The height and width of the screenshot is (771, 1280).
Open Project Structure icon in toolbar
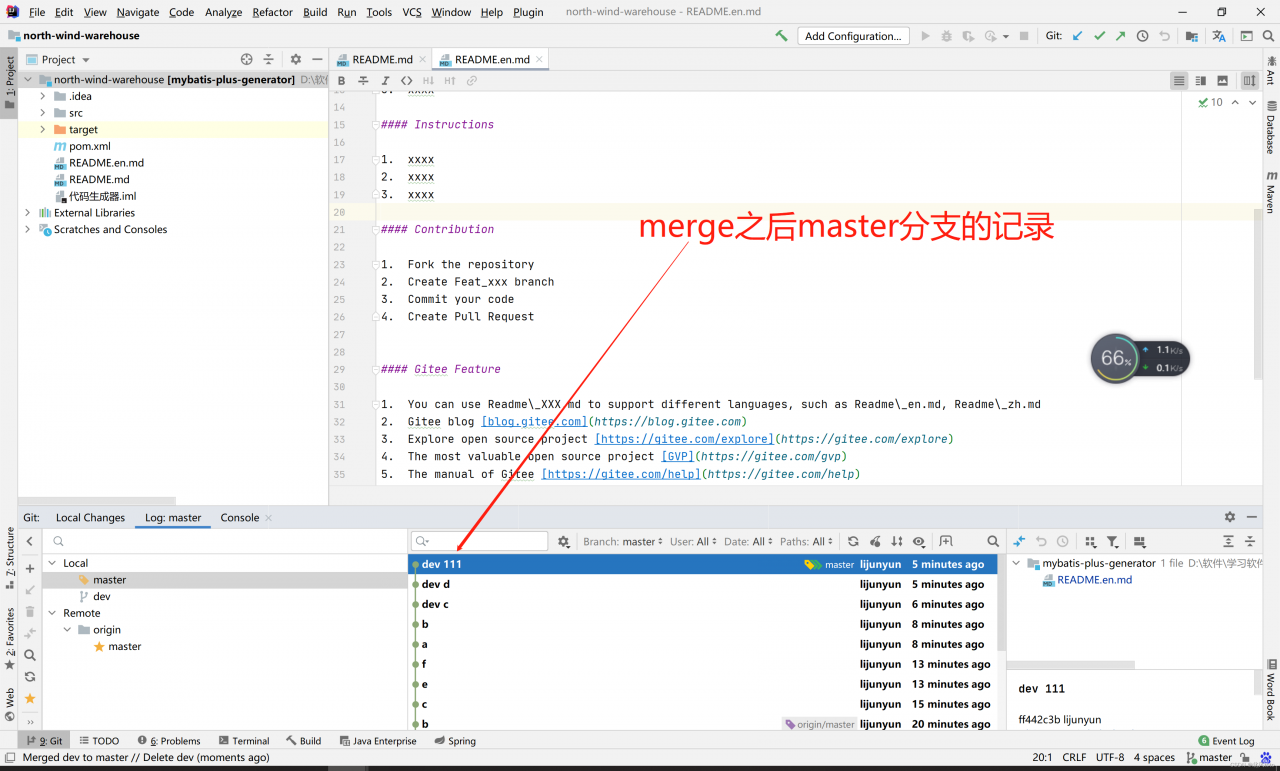[1192, 36]
